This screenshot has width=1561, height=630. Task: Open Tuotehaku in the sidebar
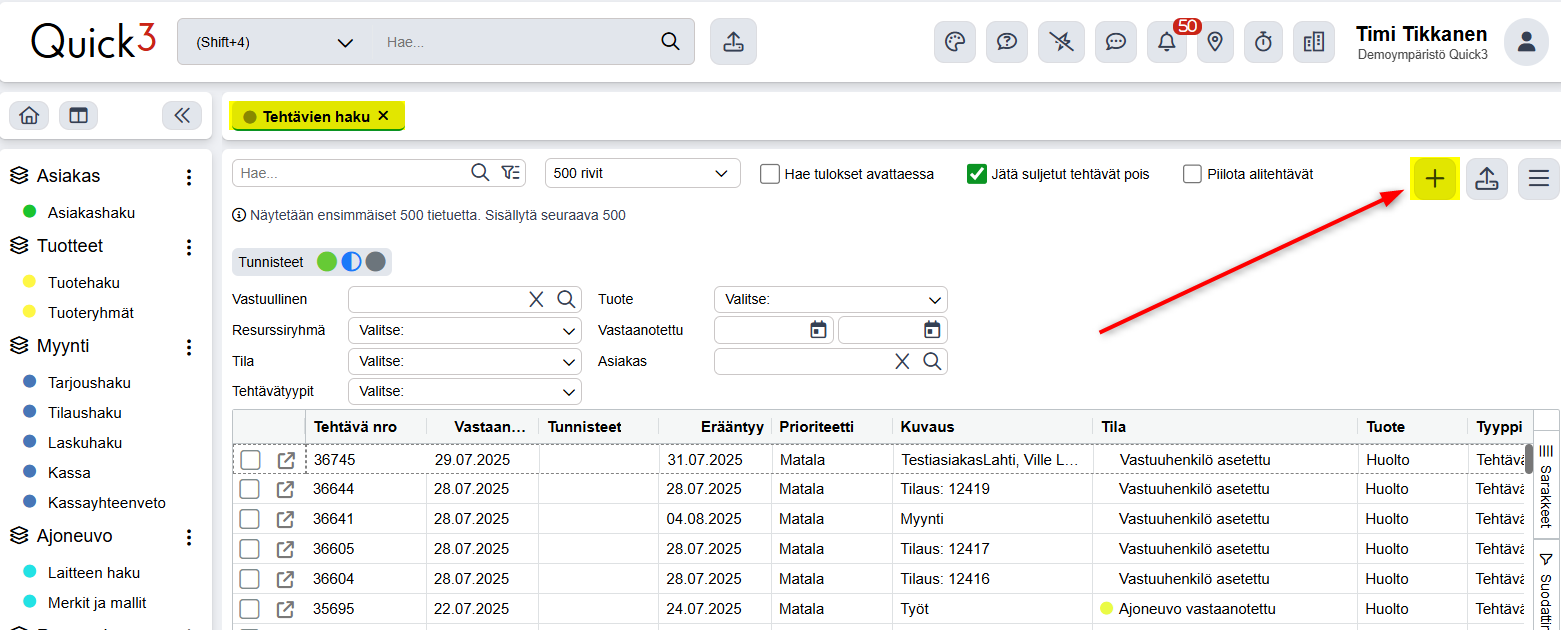[x=84, y=282]
